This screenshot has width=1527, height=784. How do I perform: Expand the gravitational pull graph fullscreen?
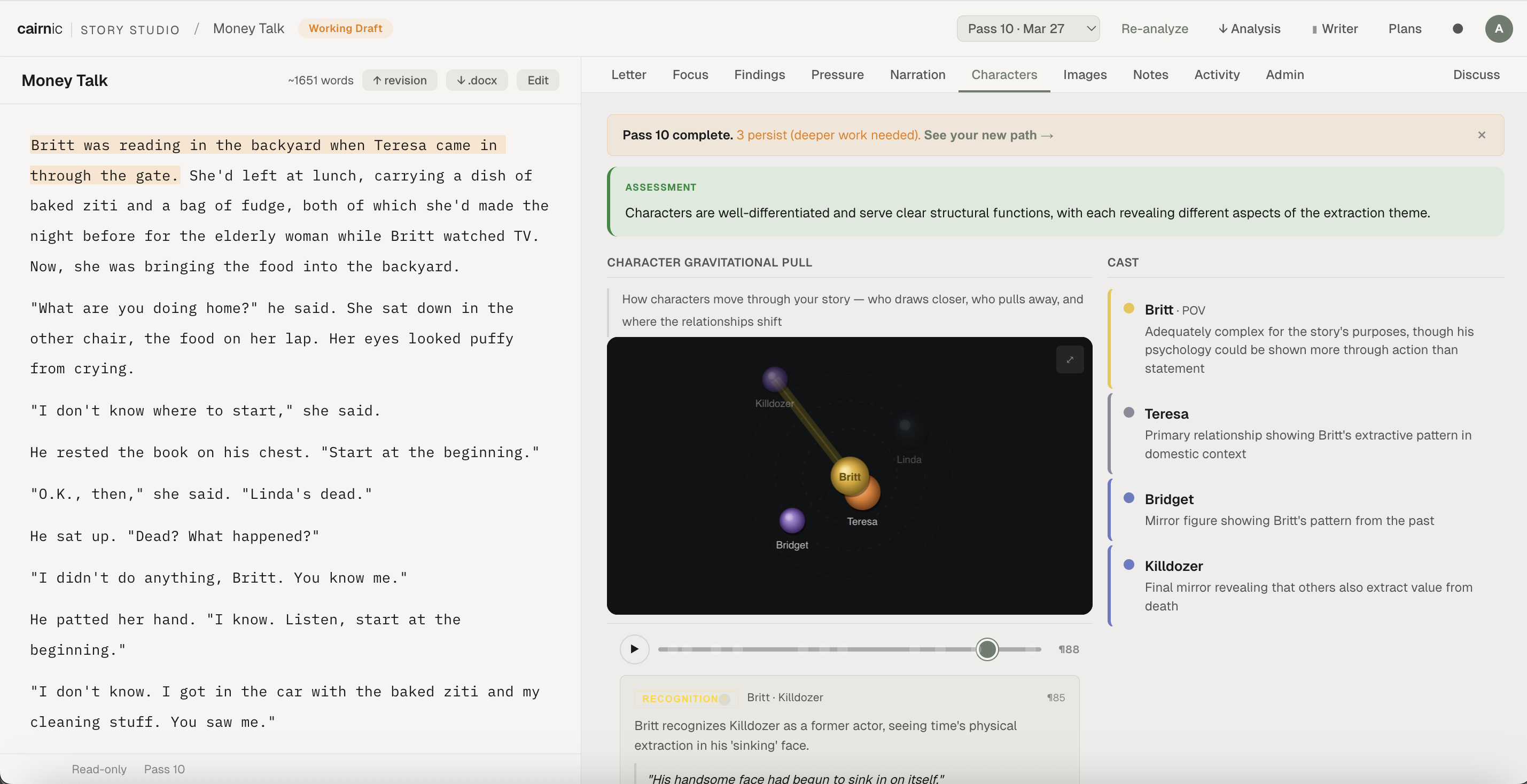(1069, 360)
